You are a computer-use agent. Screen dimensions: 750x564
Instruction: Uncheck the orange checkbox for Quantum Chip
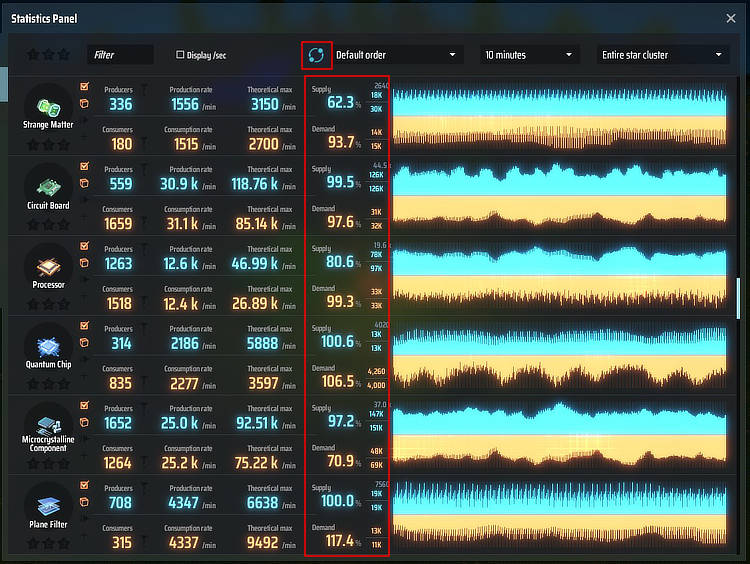coord(85,326)
